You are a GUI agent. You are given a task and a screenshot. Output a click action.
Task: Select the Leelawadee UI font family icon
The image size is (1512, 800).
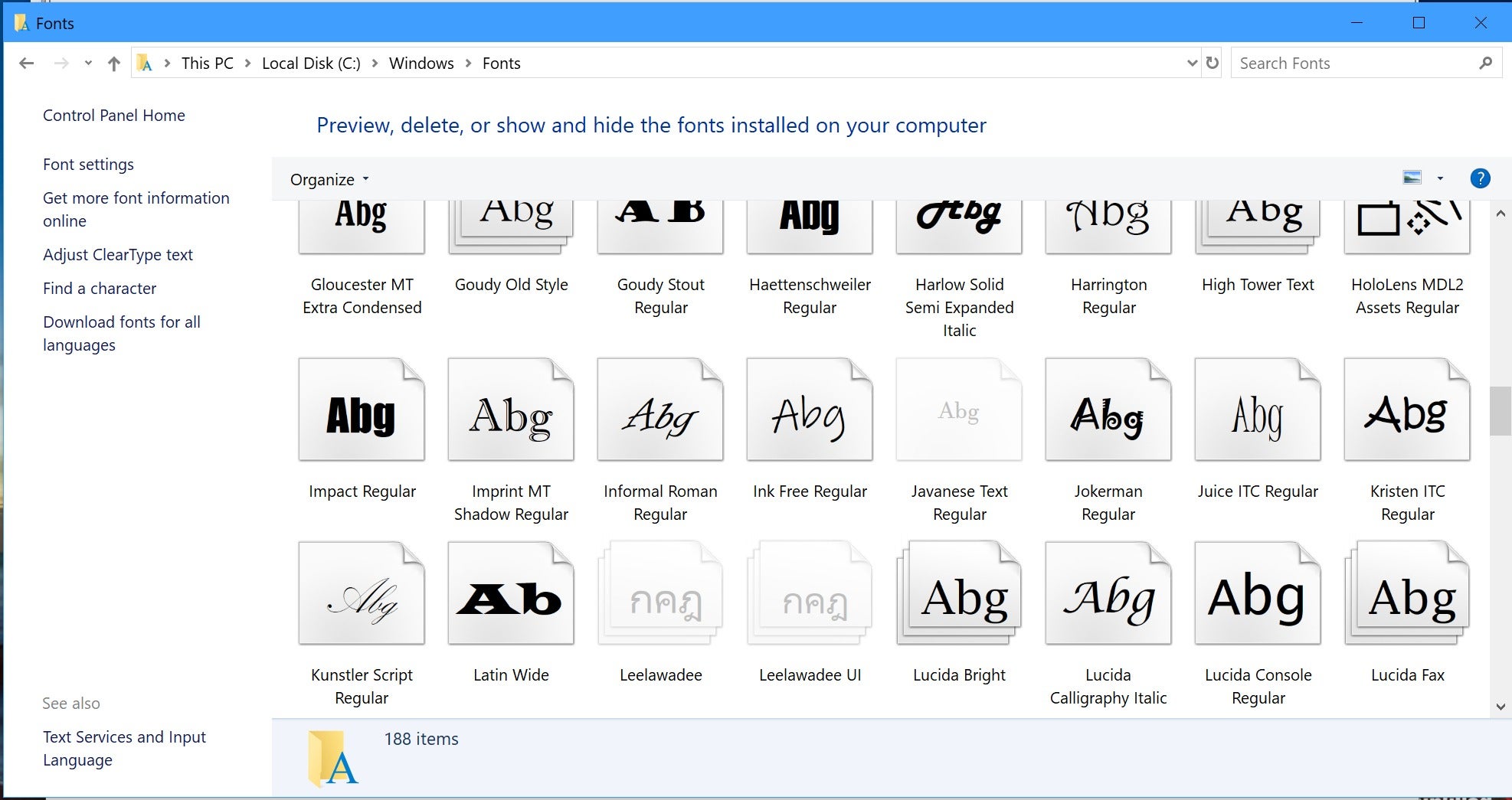pyautogui.click(x=810, y=593)
